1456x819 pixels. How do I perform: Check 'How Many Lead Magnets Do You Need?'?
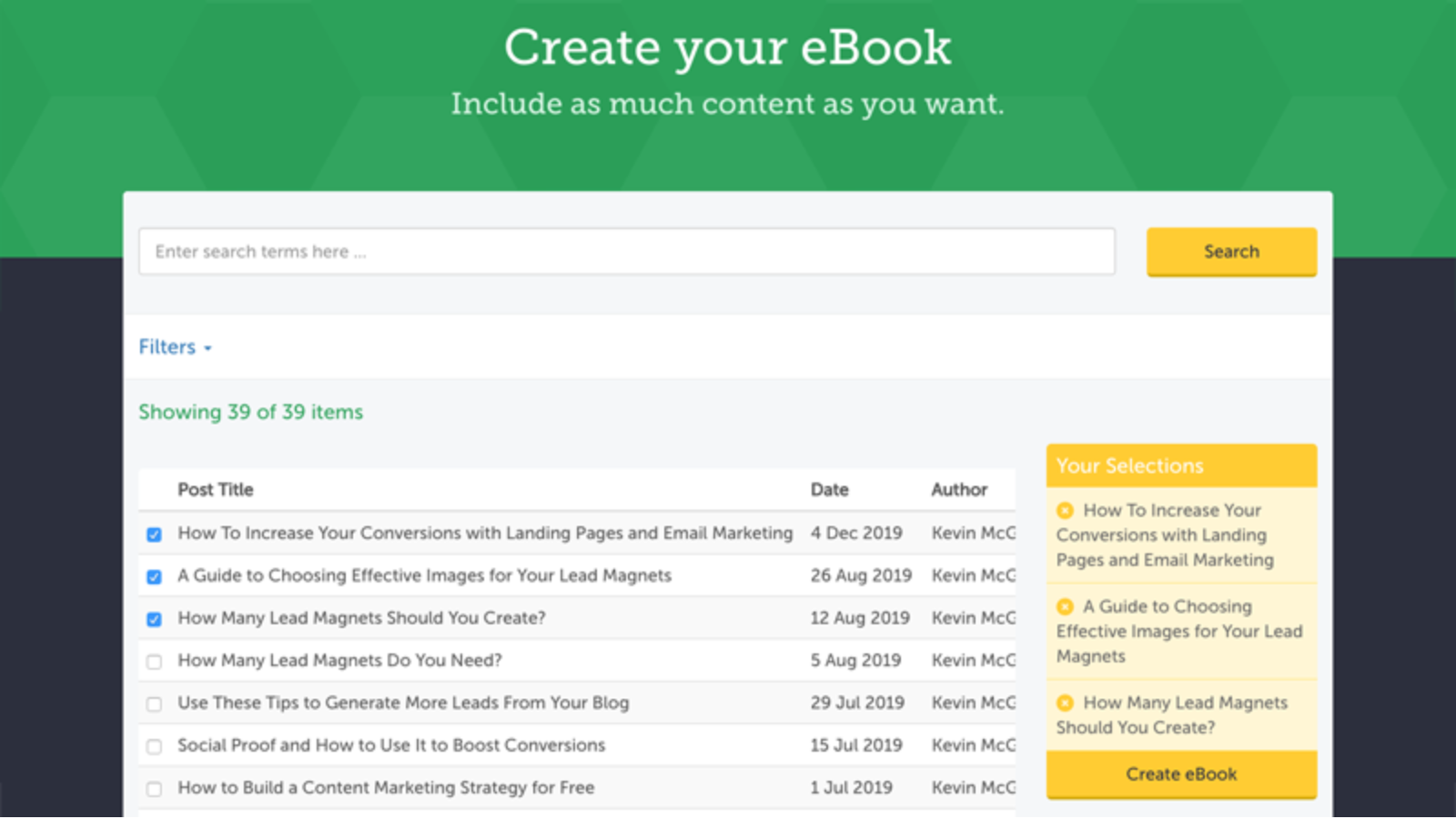tap(153, 662)
